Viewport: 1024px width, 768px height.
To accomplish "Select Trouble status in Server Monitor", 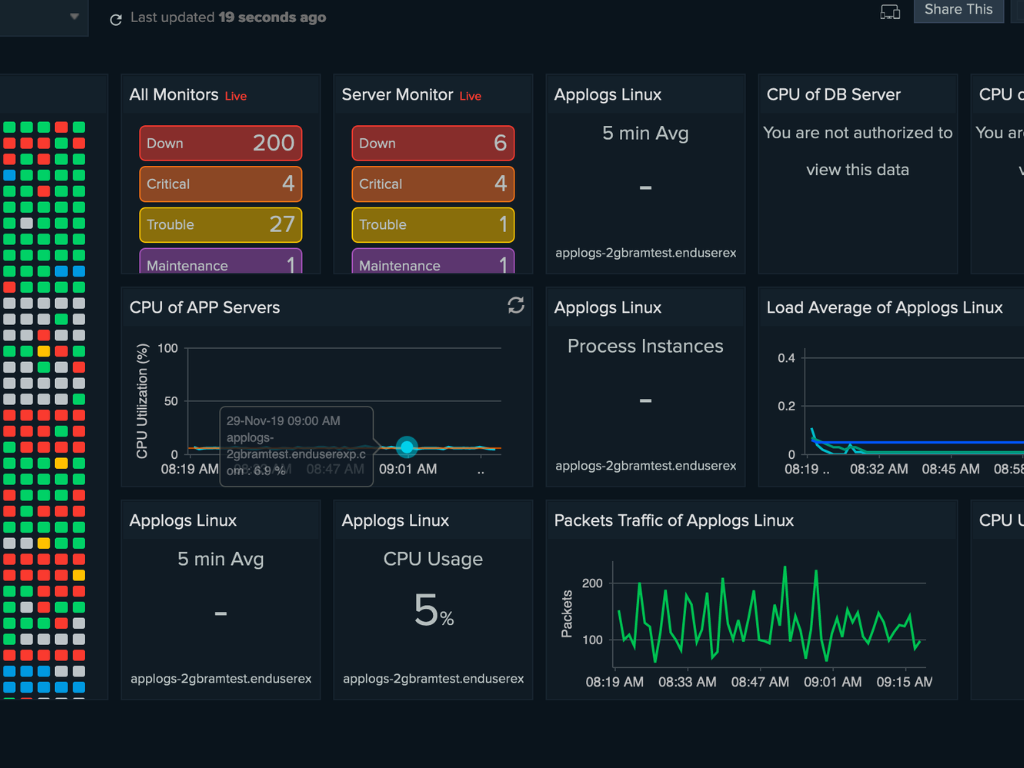I will [x=432, y=225].
